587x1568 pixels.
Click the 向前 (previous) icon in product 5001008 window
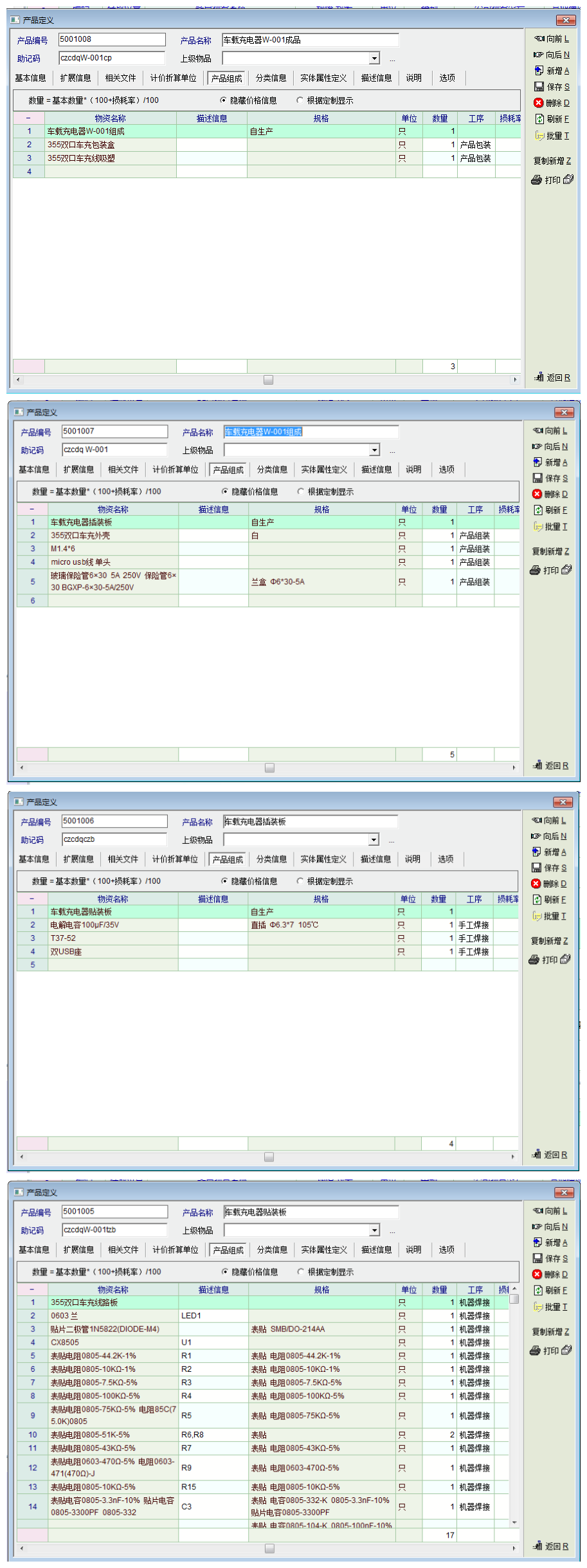point(539,39)
